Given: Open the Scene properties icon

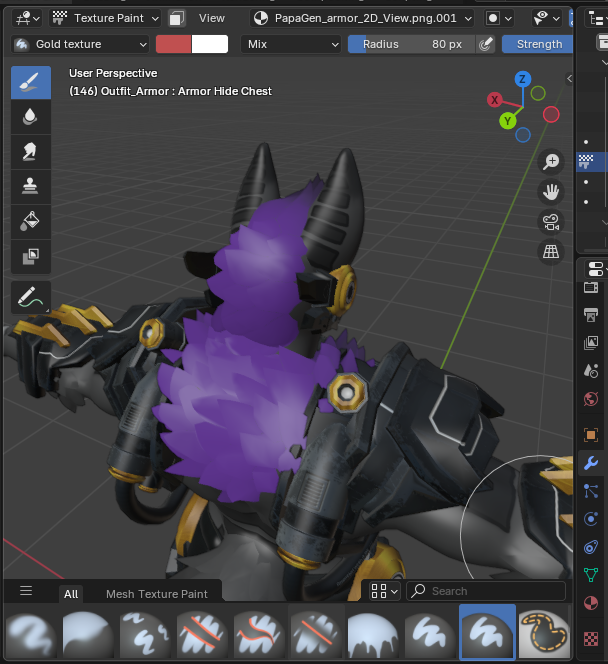Looking at the screenshot, I should pyautogui.click(x=591, y=371).
